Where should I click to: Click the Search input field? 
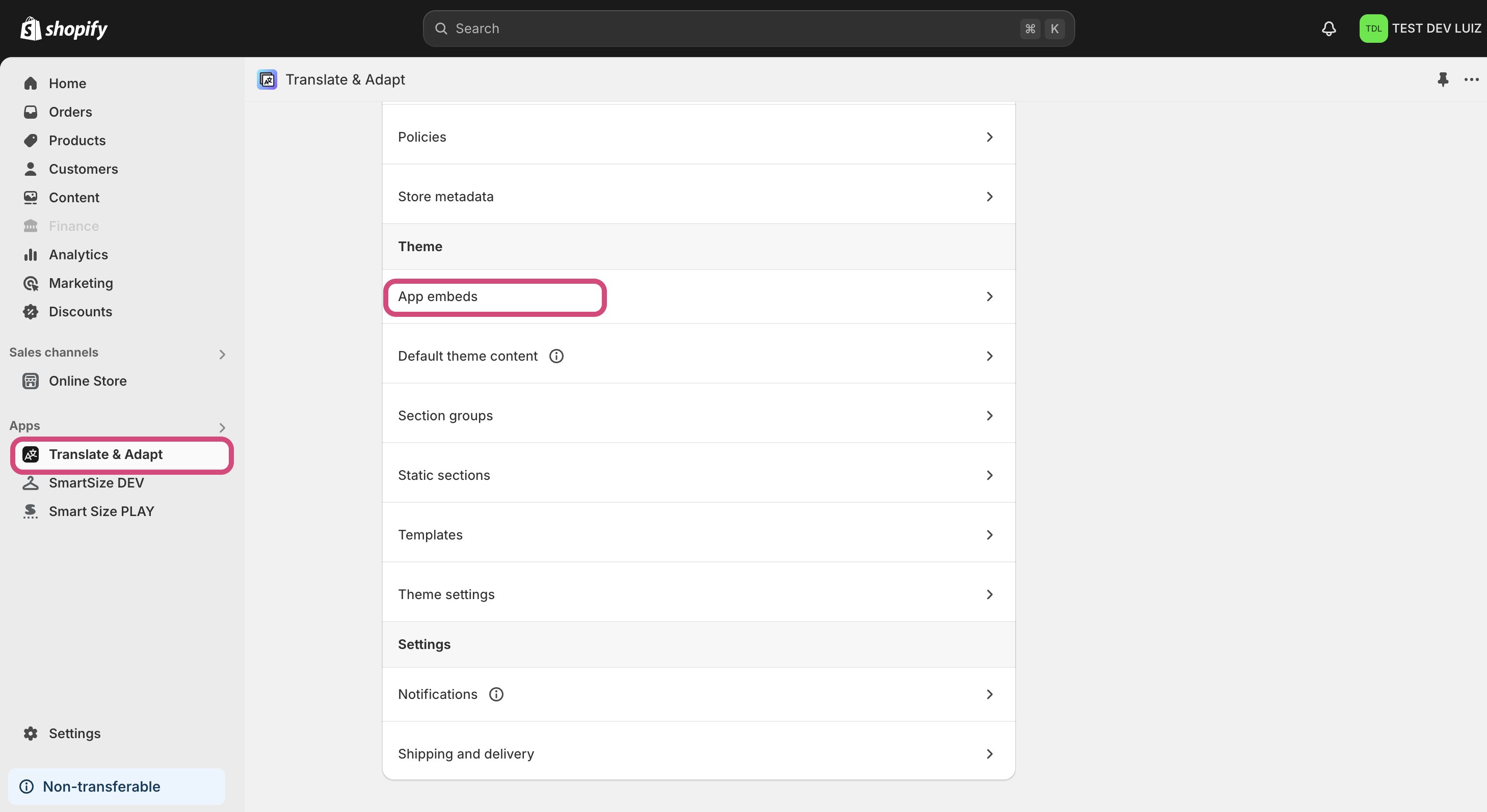pos(749,29)
